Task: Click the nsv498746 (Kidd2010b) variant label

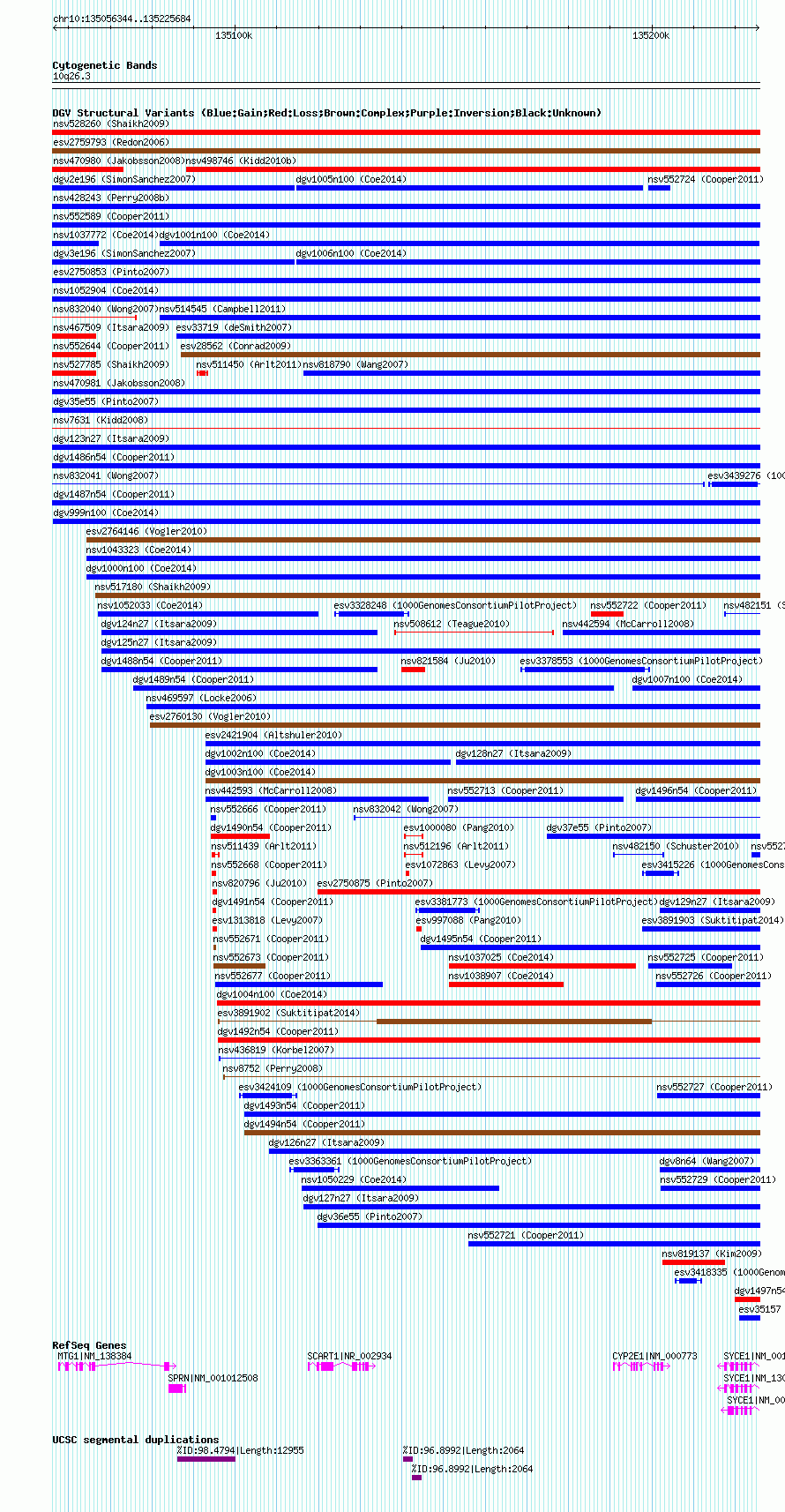Action: point(241,161)
